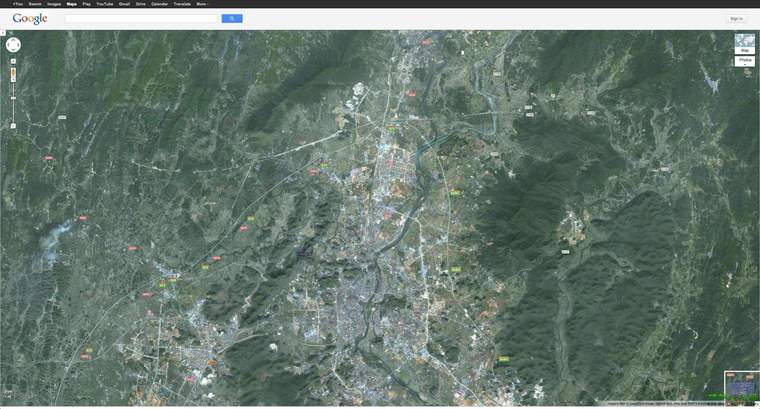Open the More menu in top bar
Viewport: 760px width, 409px height.
pyautogui.click(x=202, y=4)
